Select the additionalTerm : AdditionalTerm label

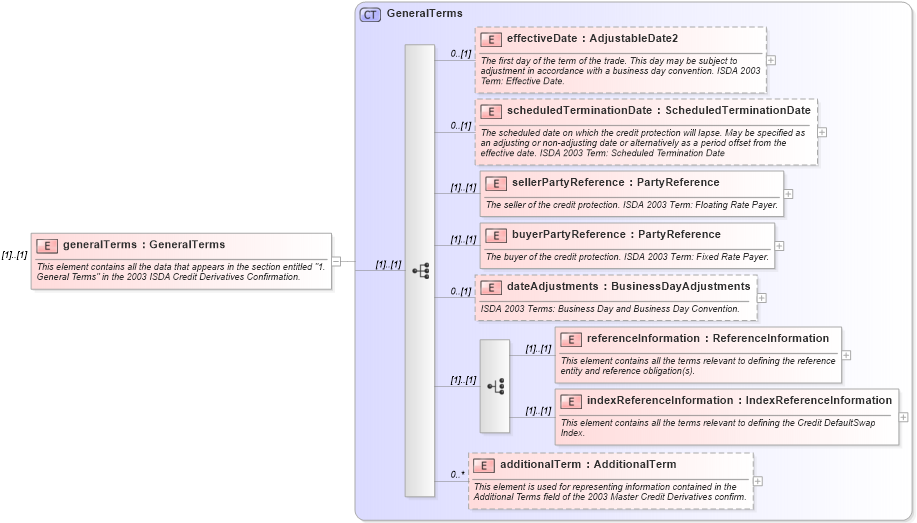pos(588,464)
